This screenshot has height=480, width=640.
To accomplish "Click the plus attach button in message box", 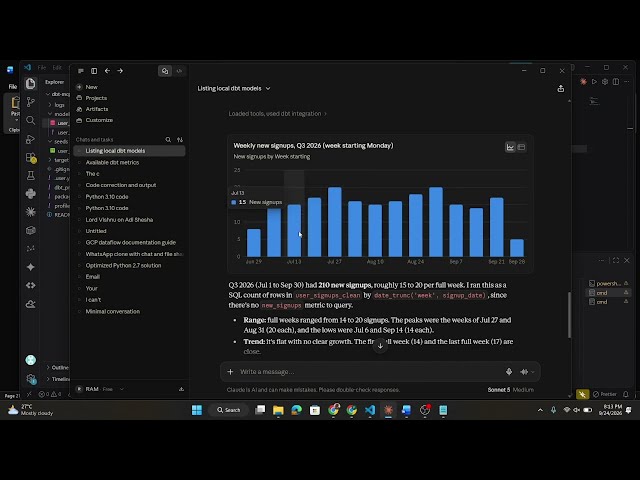I will pos(230,372).
